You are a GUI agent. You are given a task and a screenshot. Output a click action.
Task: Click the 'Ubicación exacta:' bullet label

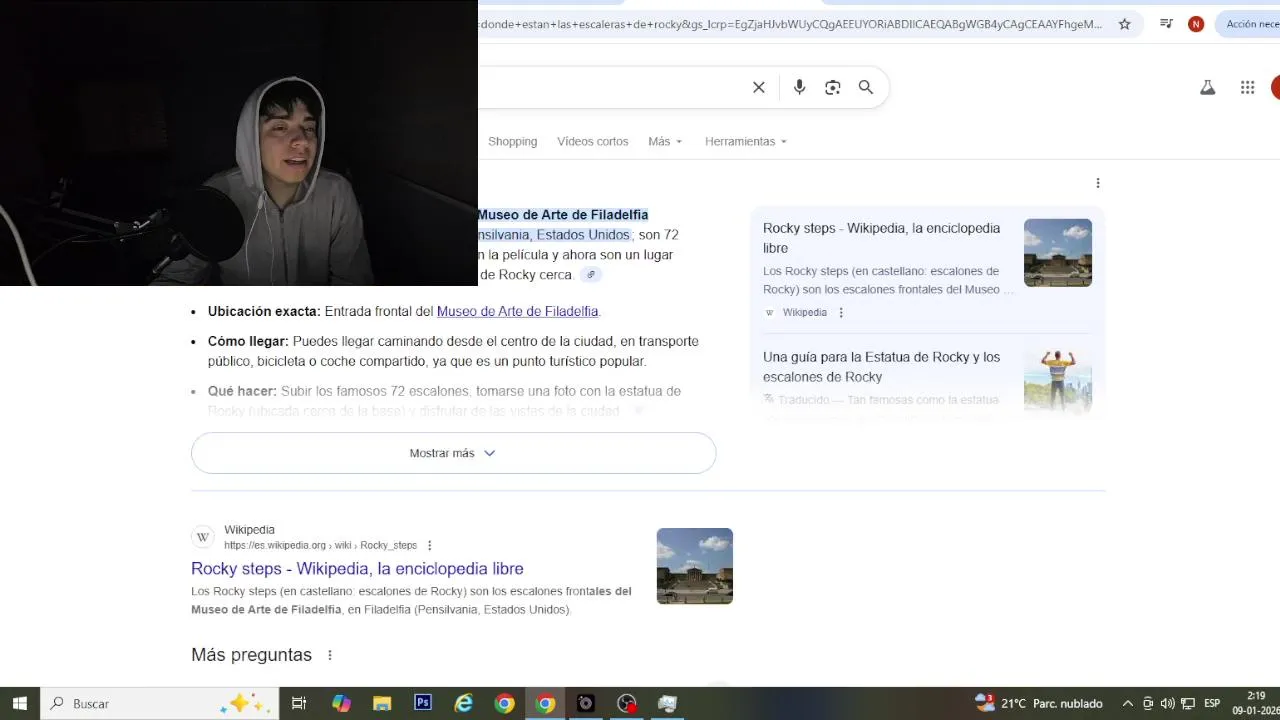[x=264, y=312]
